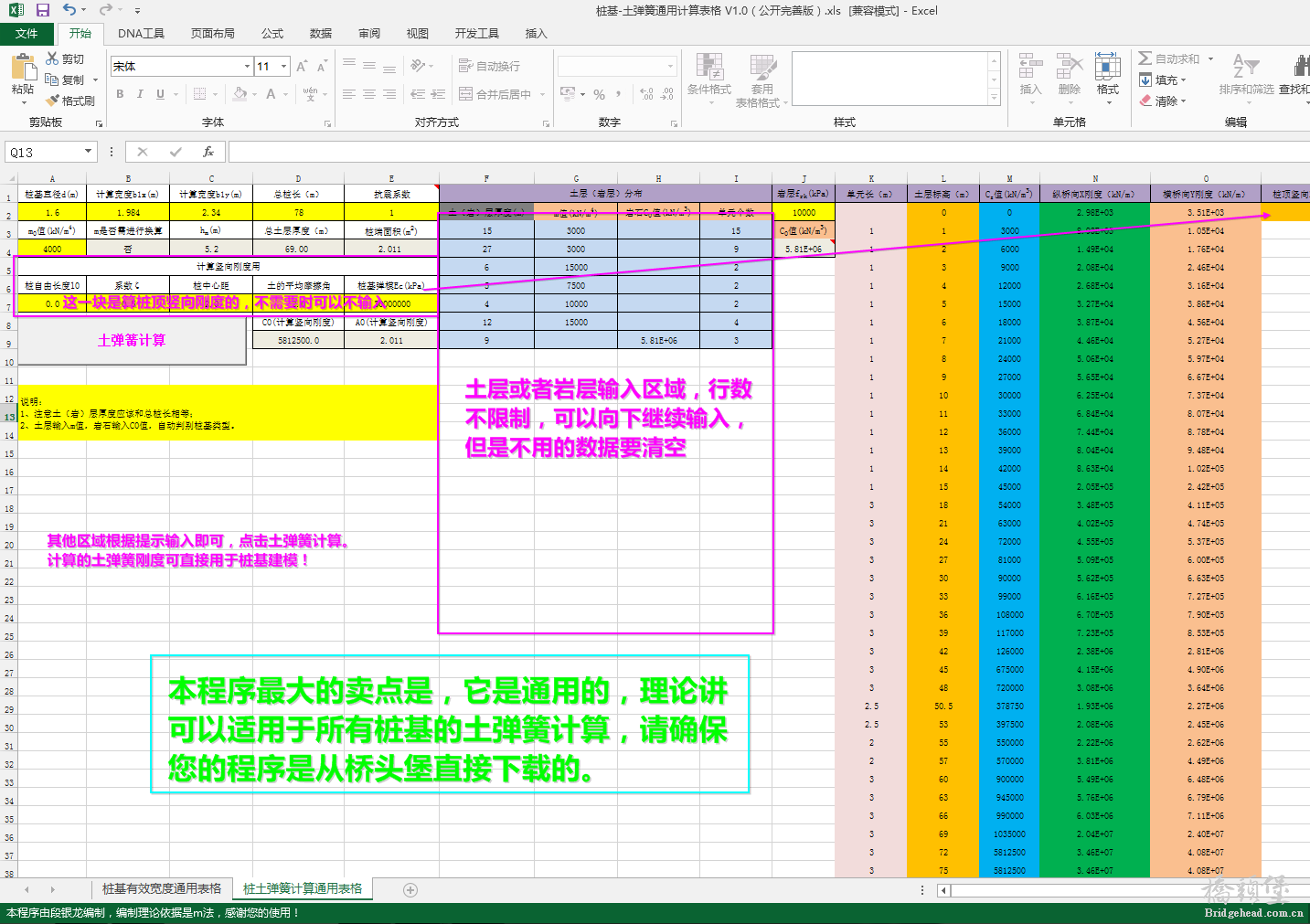Switch to the Page Layout (页面布局) tab

(x=213, y=33)
